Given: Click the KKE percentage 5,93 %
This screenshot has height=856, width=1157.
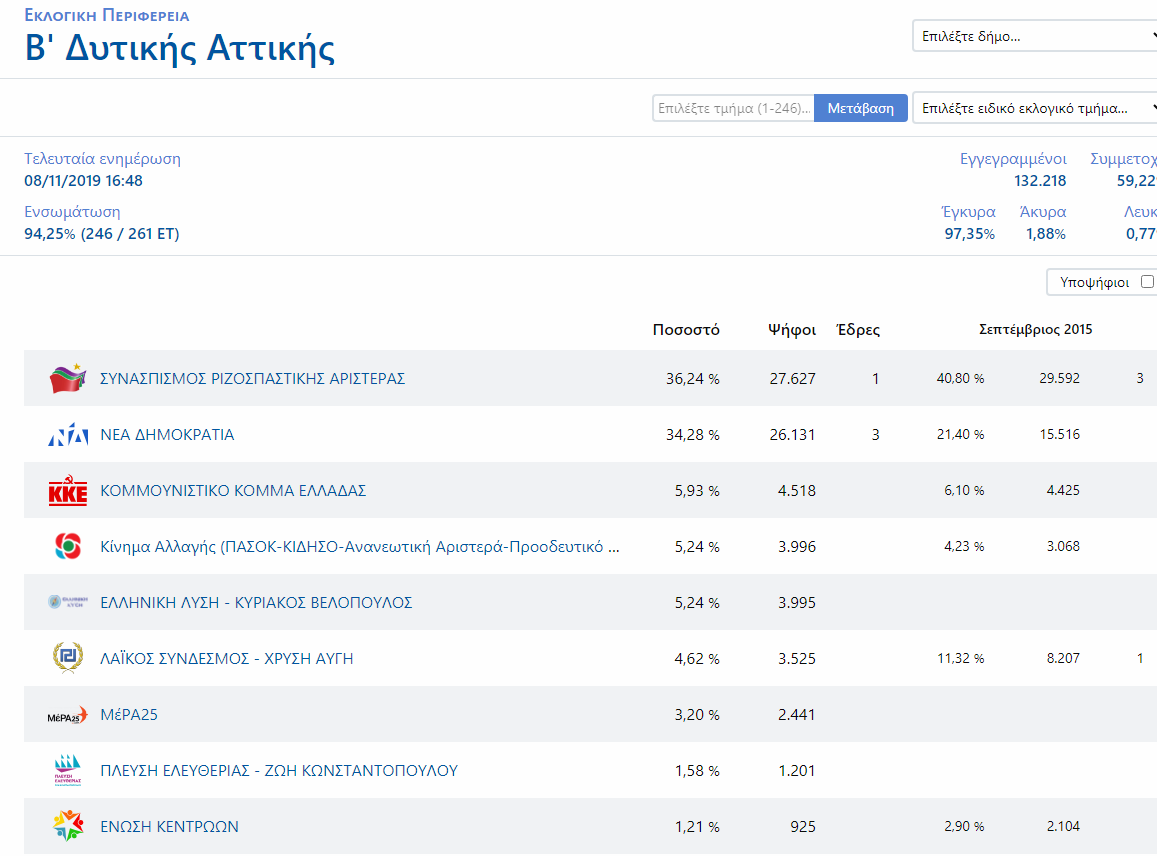Looking at the screenshot, I should click(x=697, y=491).
